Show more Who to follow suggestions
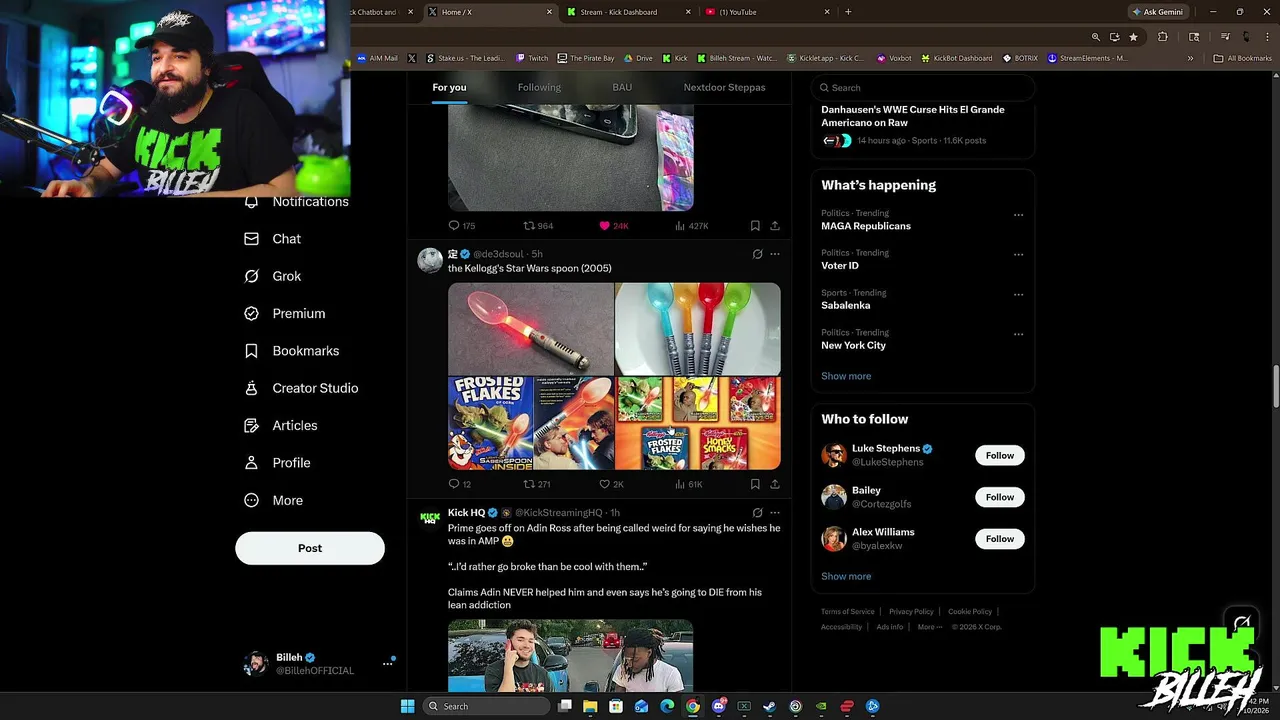The width and height of the screenshot is (1280, 720). pos(846,576)
